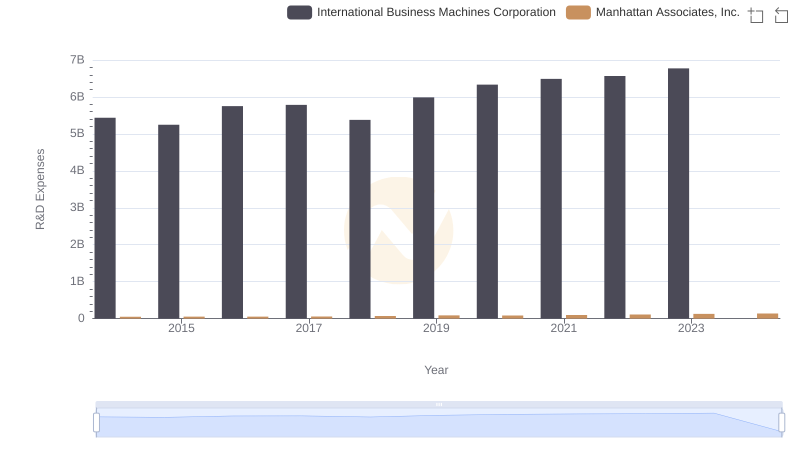The image size is (800, 461).
Task: Click the IBM bar for 2021
Action: click(551, 198)
